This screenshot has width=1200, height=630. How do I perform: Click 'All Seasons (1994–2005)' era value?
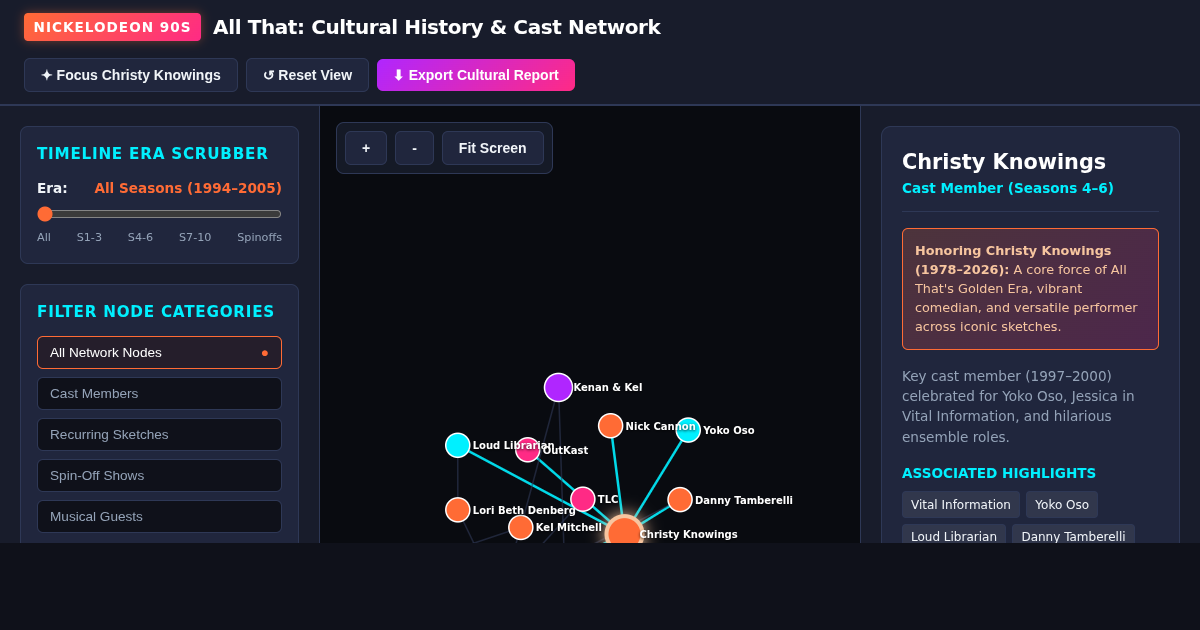pyautogui.click(x=188, y=188)
